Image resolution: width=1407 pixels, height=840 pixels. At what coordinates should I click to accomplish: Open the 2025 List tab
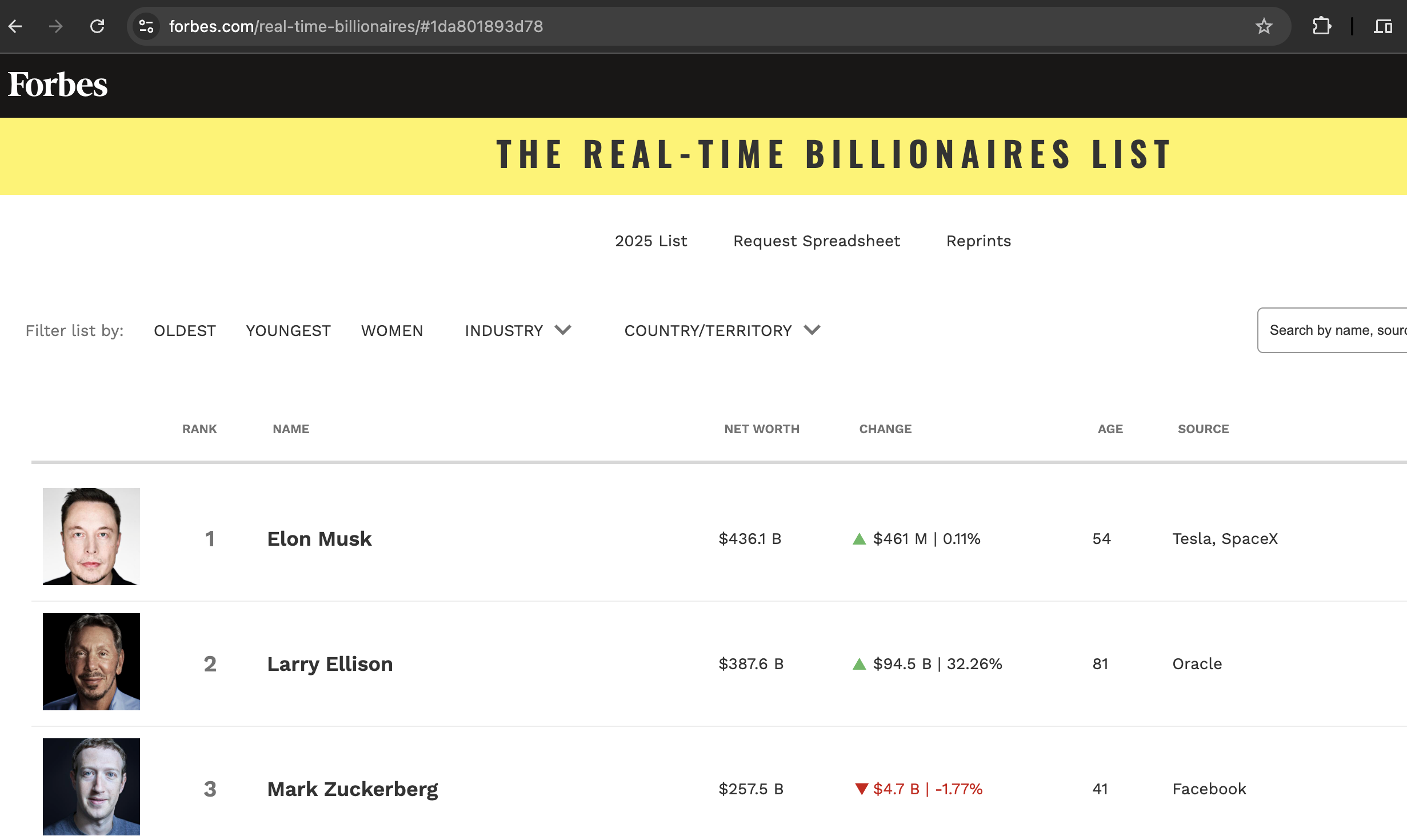[651, 241]
